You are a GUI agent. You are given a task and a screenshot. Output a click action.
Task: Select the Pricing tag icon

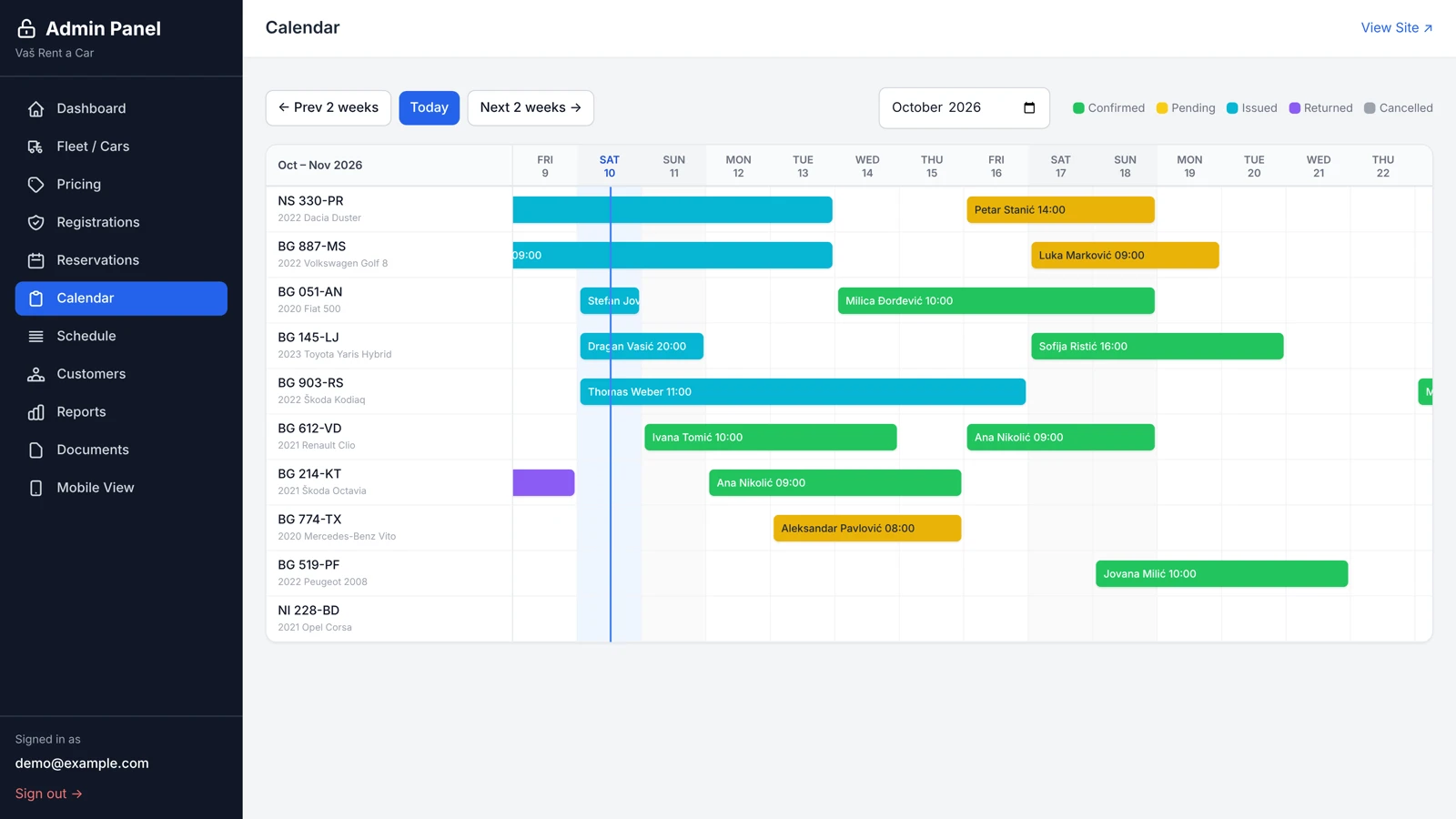35,185
